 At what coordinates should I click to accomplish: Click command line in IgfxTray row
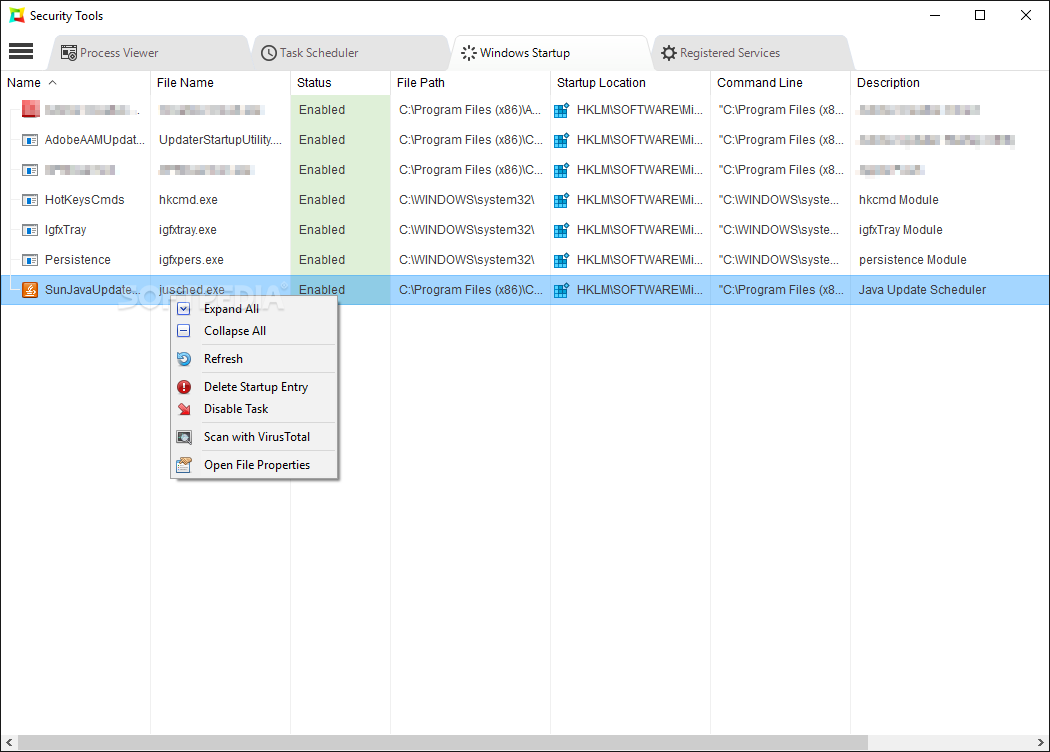pos(778,230)
